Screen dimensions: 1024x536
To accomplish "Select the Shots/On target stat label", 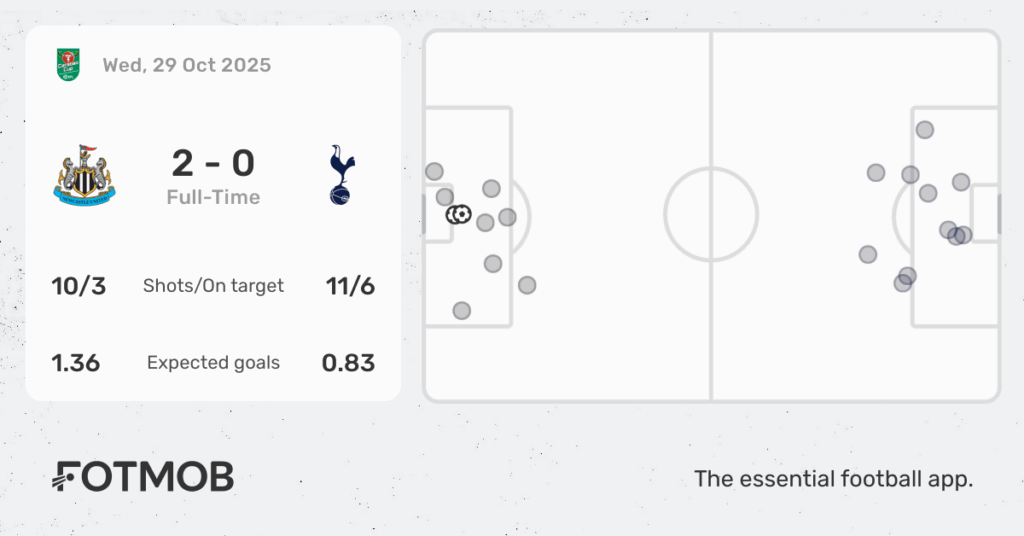I will 213,286.
